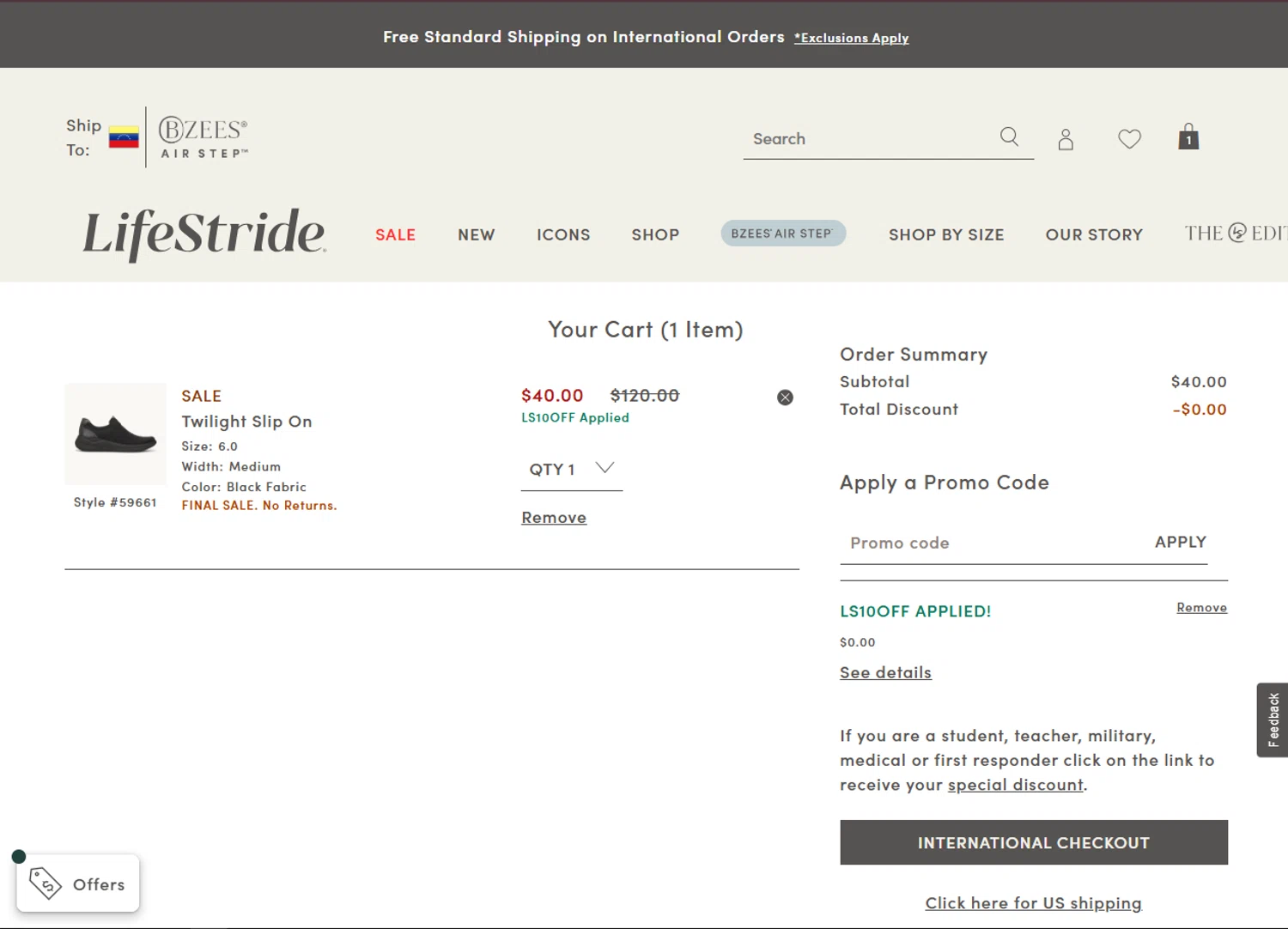1288x929 pixels.
Task: Click the $40.00 sale price
Action: 552,395
